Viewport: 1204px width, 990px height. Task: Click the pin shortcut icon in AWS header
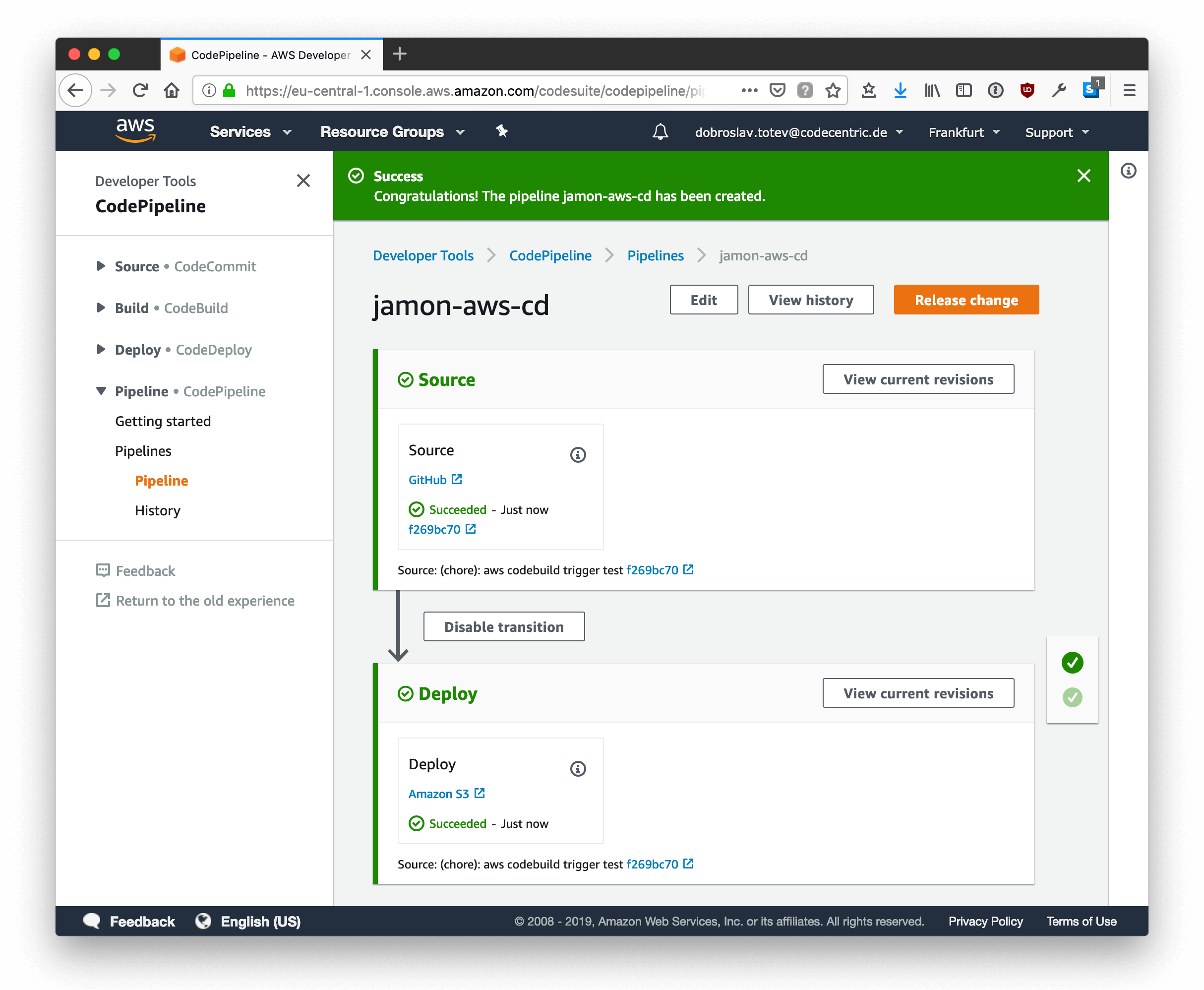502,132
